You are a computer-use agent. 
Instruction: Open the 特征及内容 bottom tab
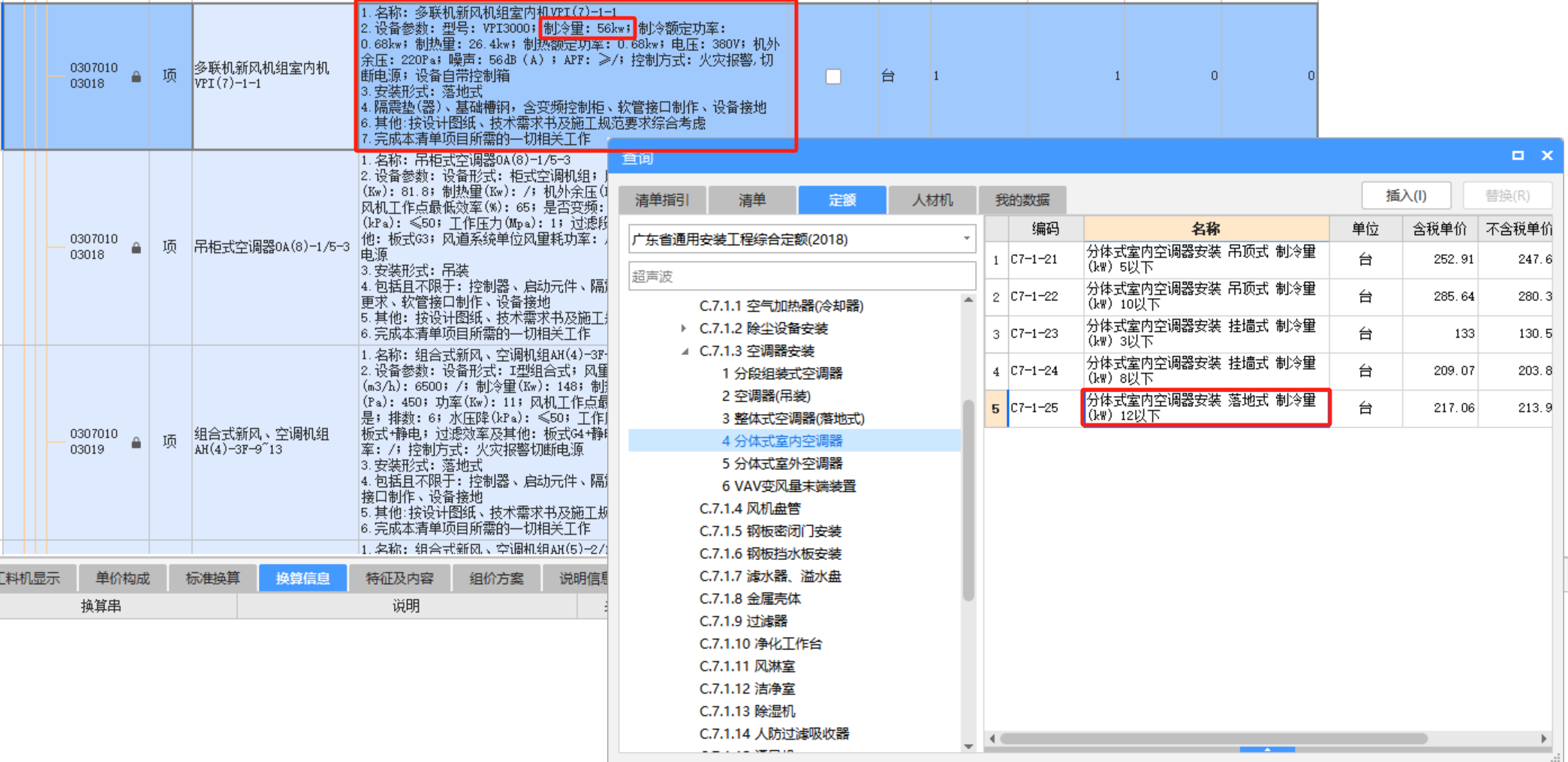click(x=399, y=578)
